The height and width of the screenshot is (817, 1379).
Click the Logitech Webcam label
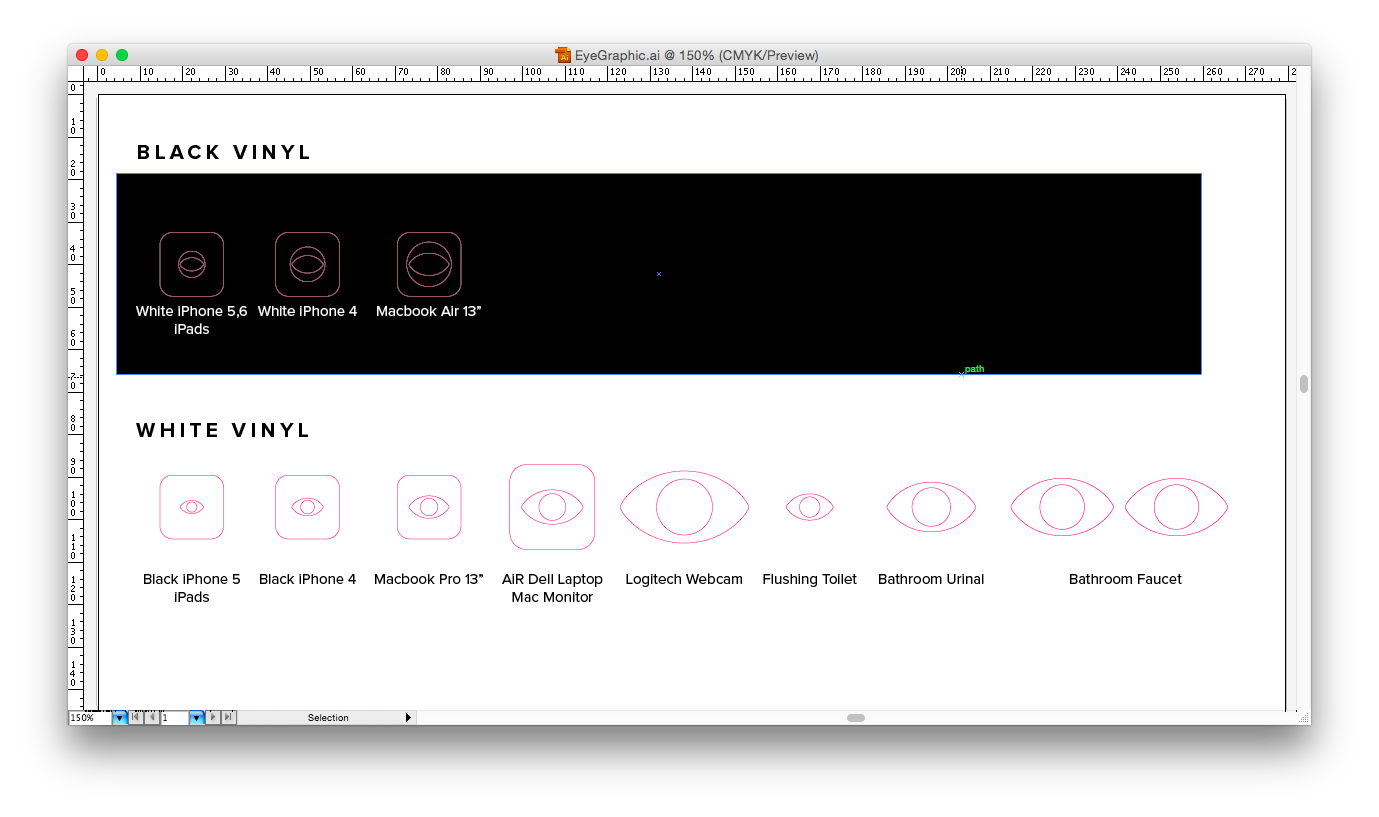[x=684, y=579]
